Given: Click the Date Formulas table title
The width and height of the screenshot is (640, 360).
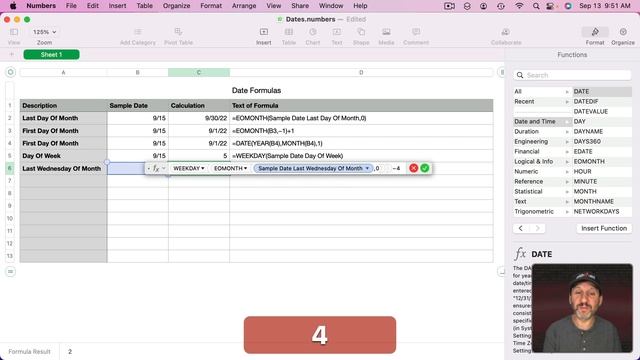Looking at the screenshot, I should point(256,90).
